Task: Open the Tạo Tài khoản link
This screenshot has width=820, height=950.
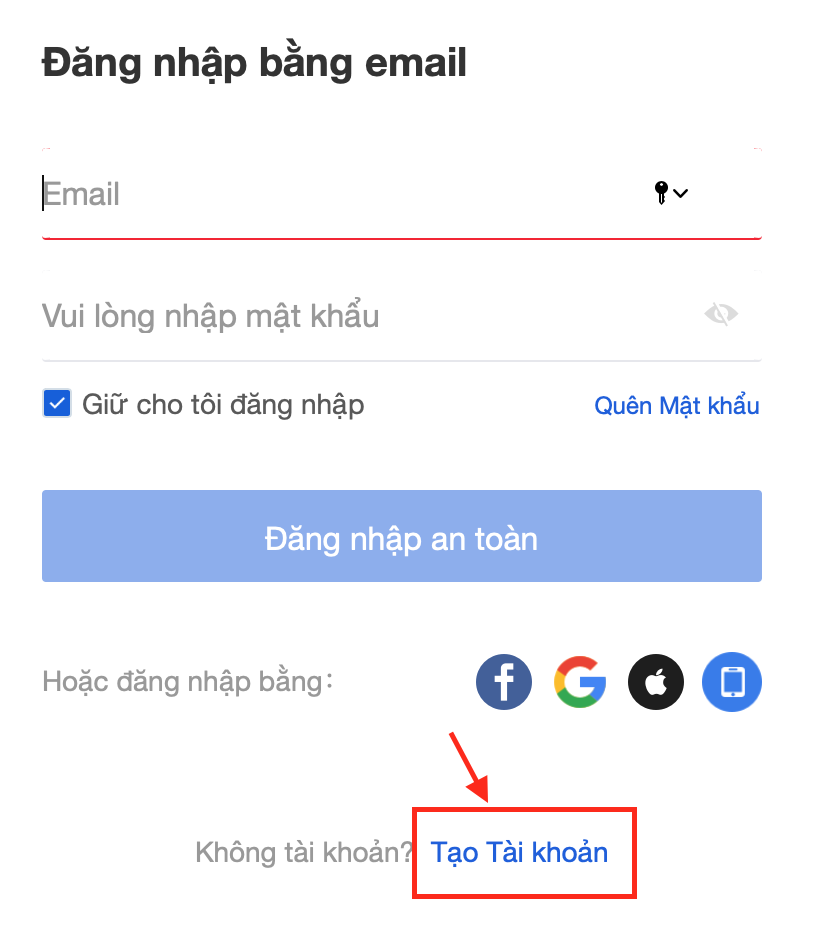Action: pyautogui.click(x=519, y=852)
